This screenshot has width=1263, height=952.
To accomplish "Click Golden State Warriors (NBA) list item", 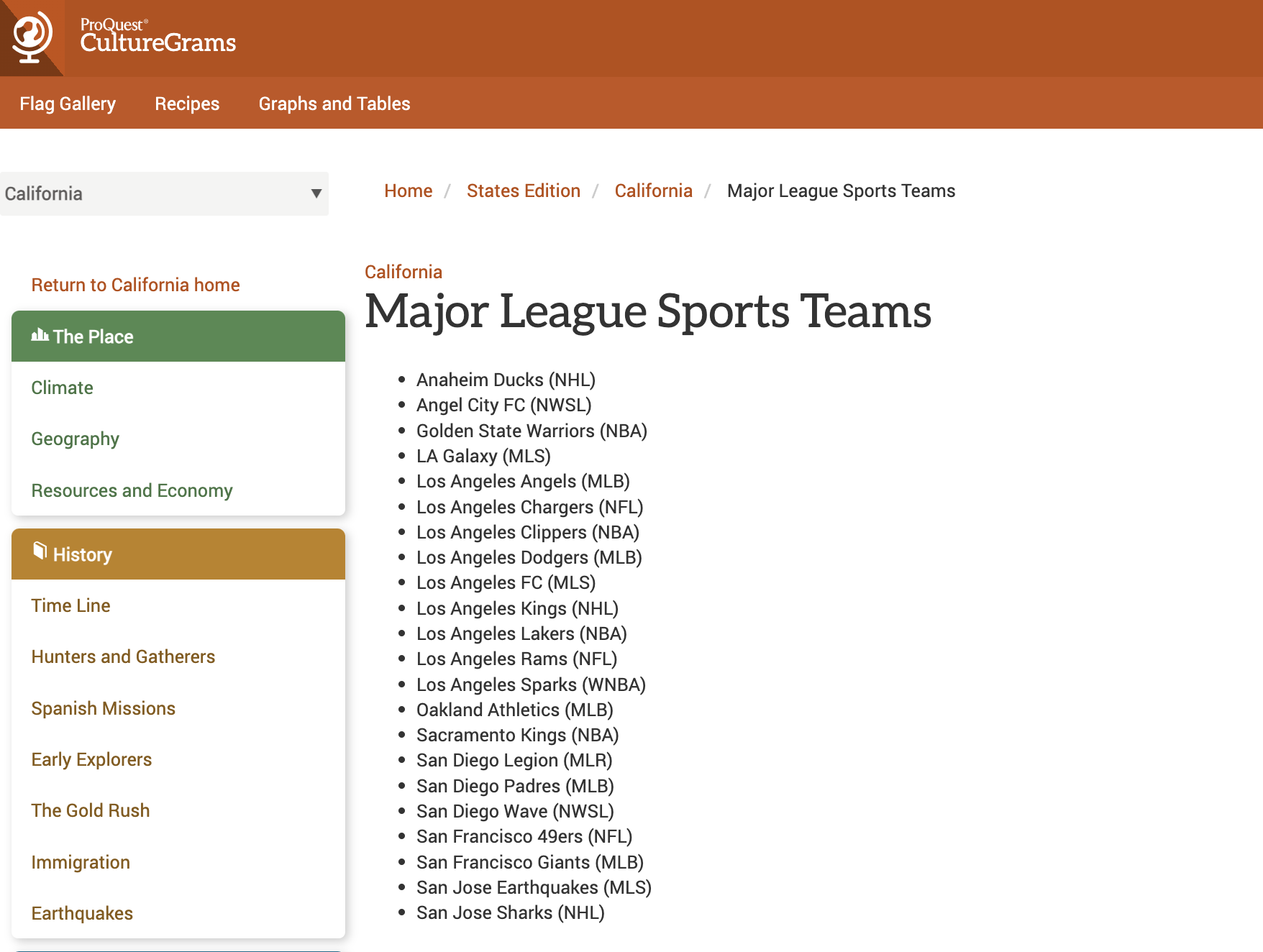I will point(532,431).
